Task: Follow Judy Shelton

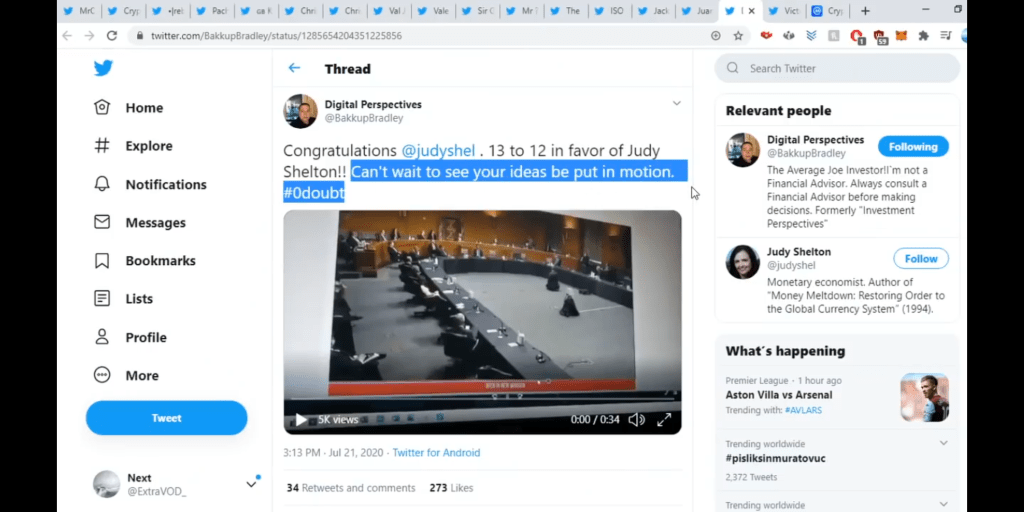Action: (x=920, y=259)
